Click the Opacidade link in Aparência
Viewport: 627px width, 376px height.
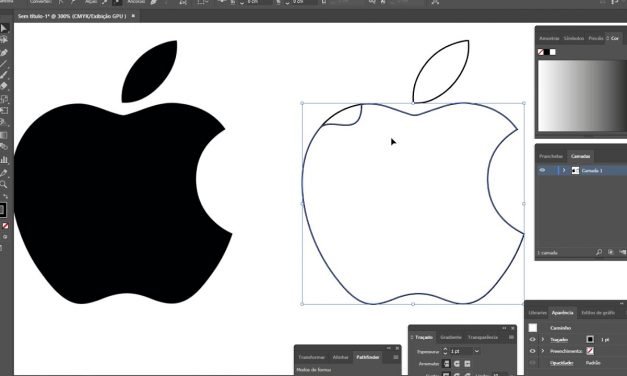coord(561,363)
